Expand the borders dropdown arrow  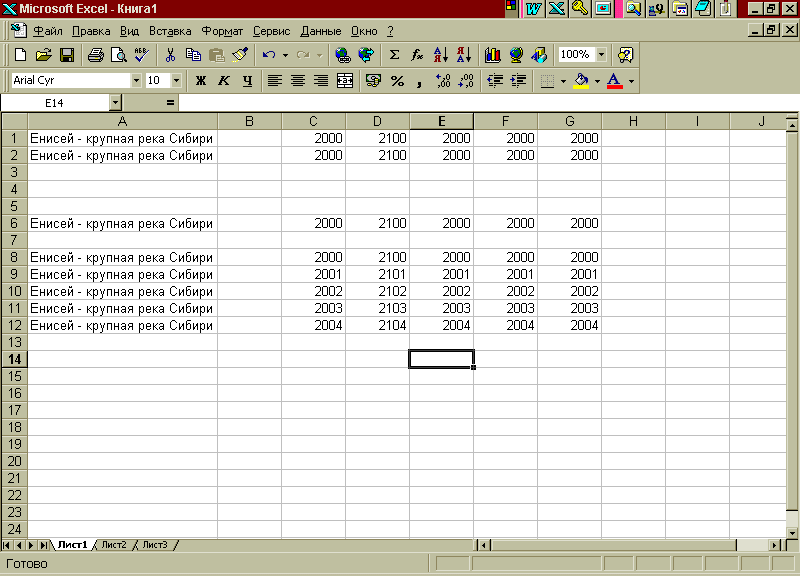click(563, 81)
